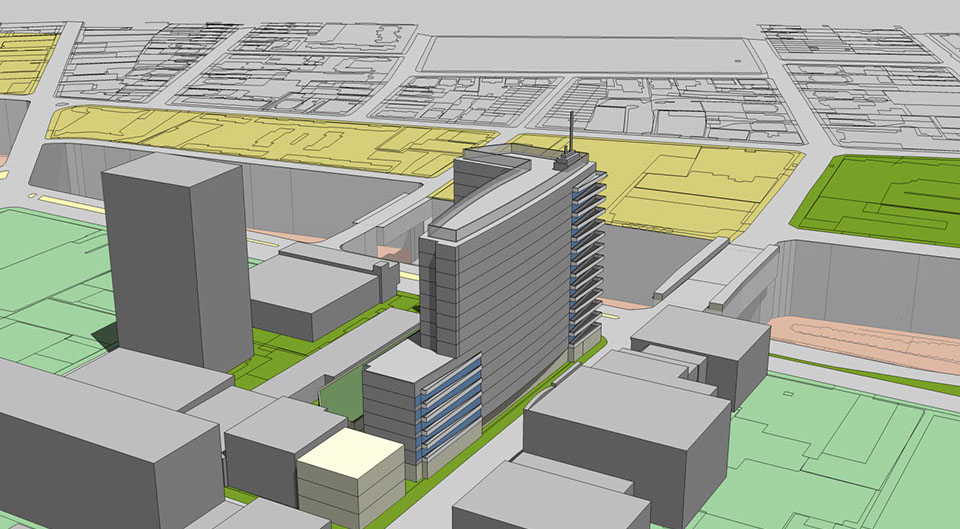Click the translucent green panel beside the podium

(x=340, y=400)
